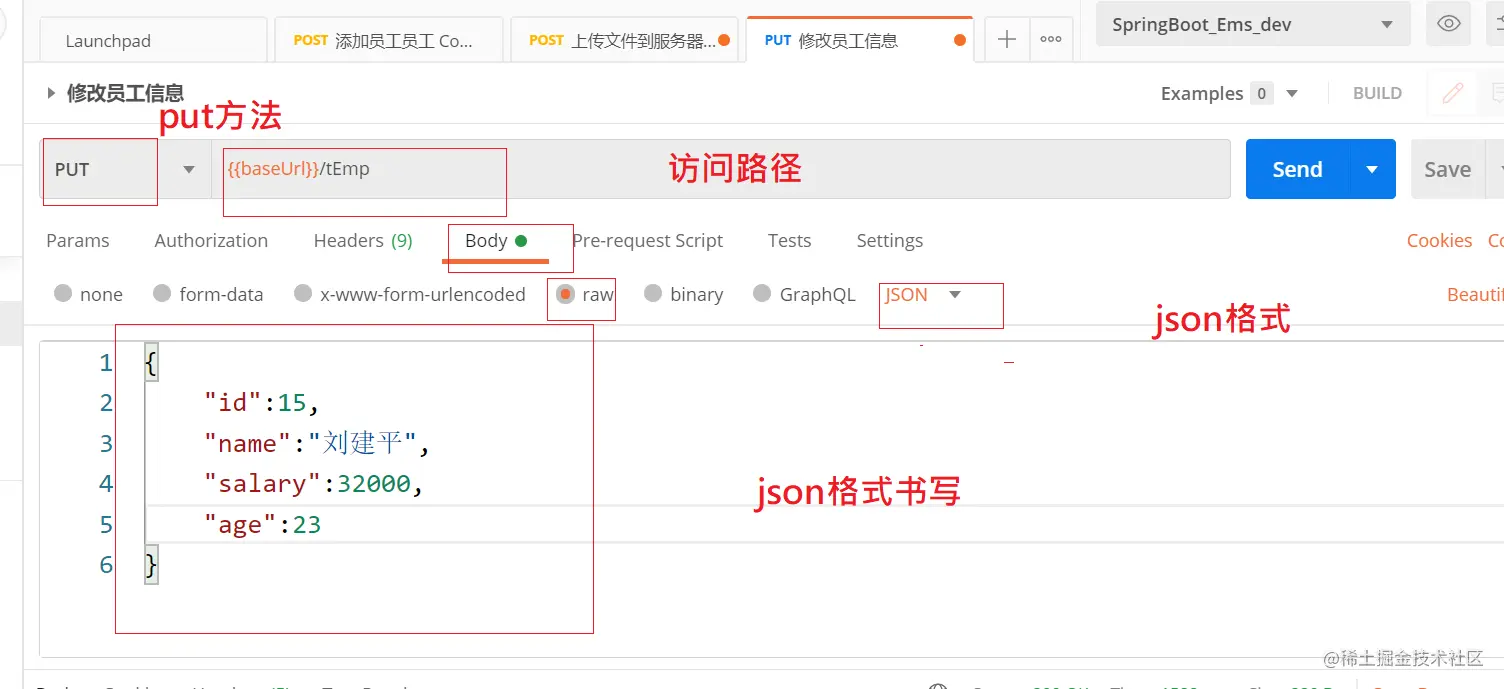Viewport: 1504px width, 689px height.
Task: Select the form-data body type
Action: (208, 294)
